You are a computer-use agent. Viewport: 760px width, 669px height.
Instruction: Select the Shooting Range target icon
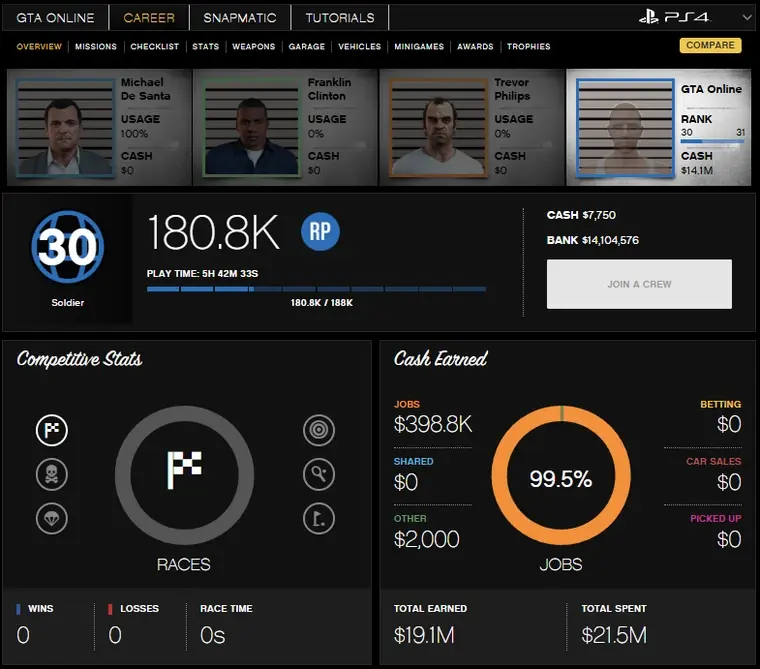pyautogui.click(x=318, y=430)
